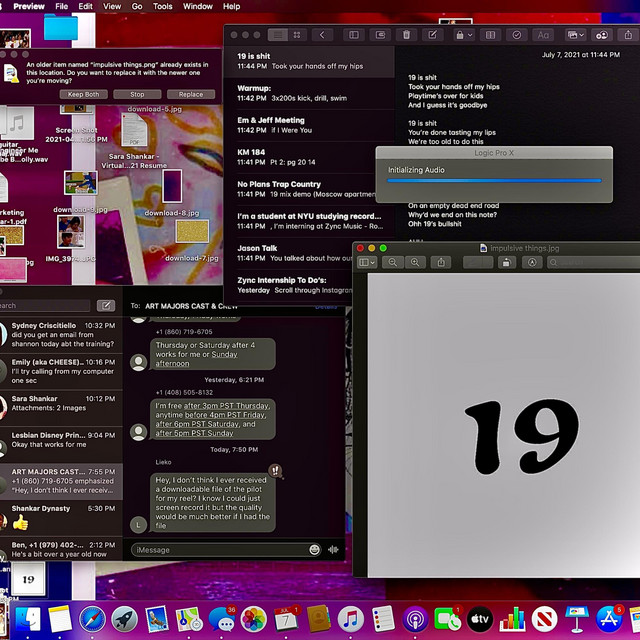Open the Markup toolbar in Preview
The image size is (640, 640).
click(534, 262)
